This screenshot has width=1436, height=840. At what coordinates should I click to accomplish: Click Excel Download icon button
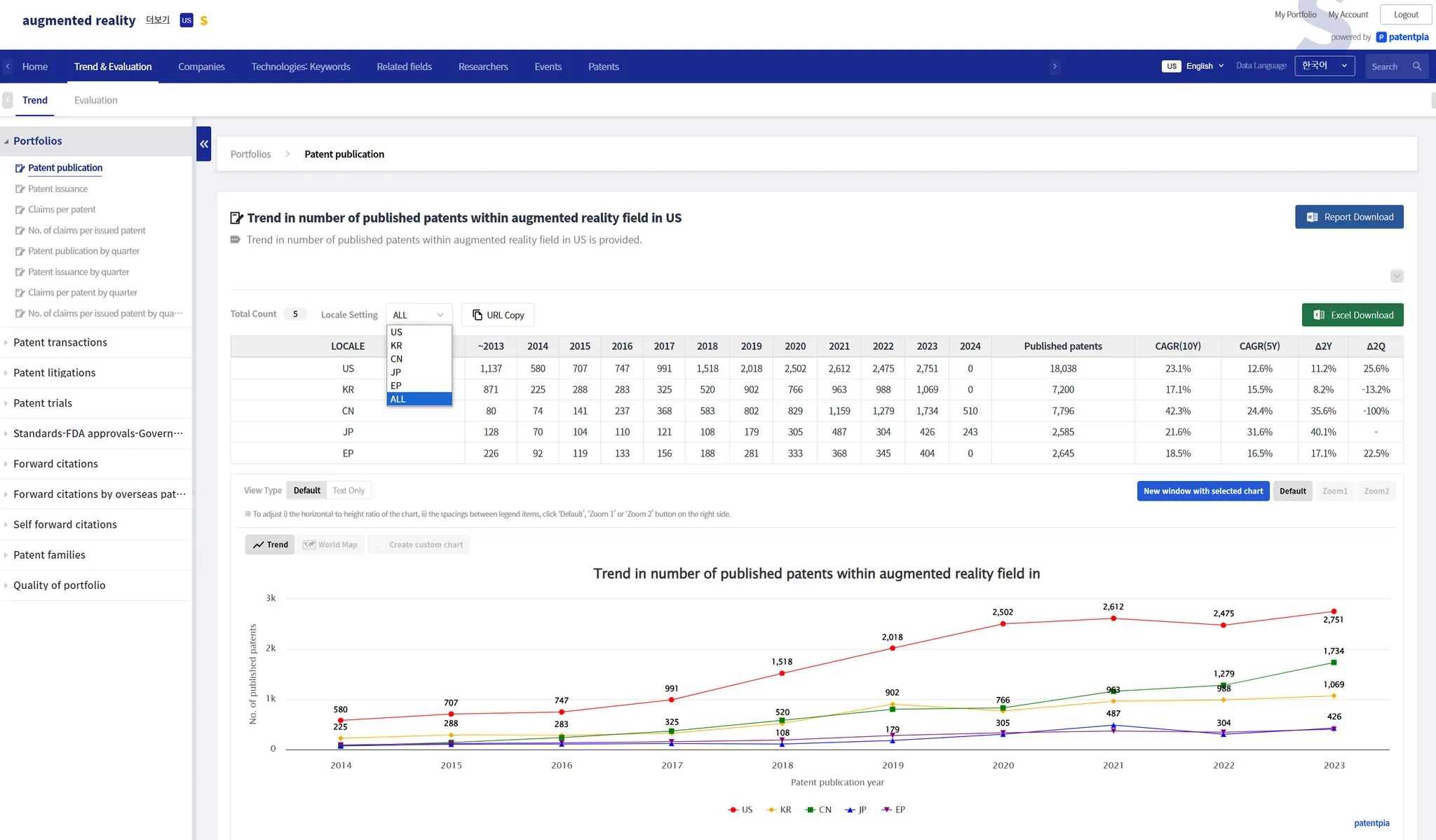coord(1318,315)
